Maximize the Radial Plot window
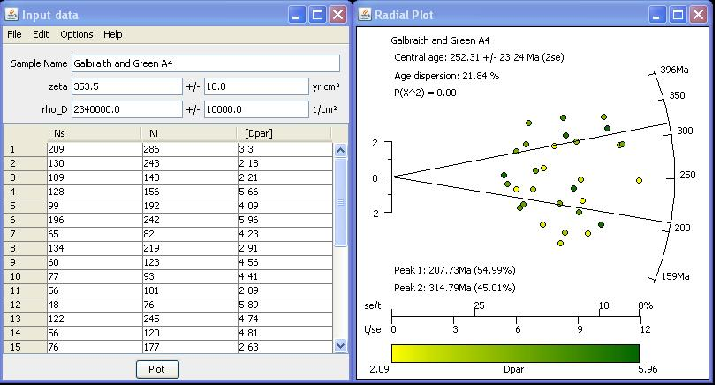 [x=677, y=15]
